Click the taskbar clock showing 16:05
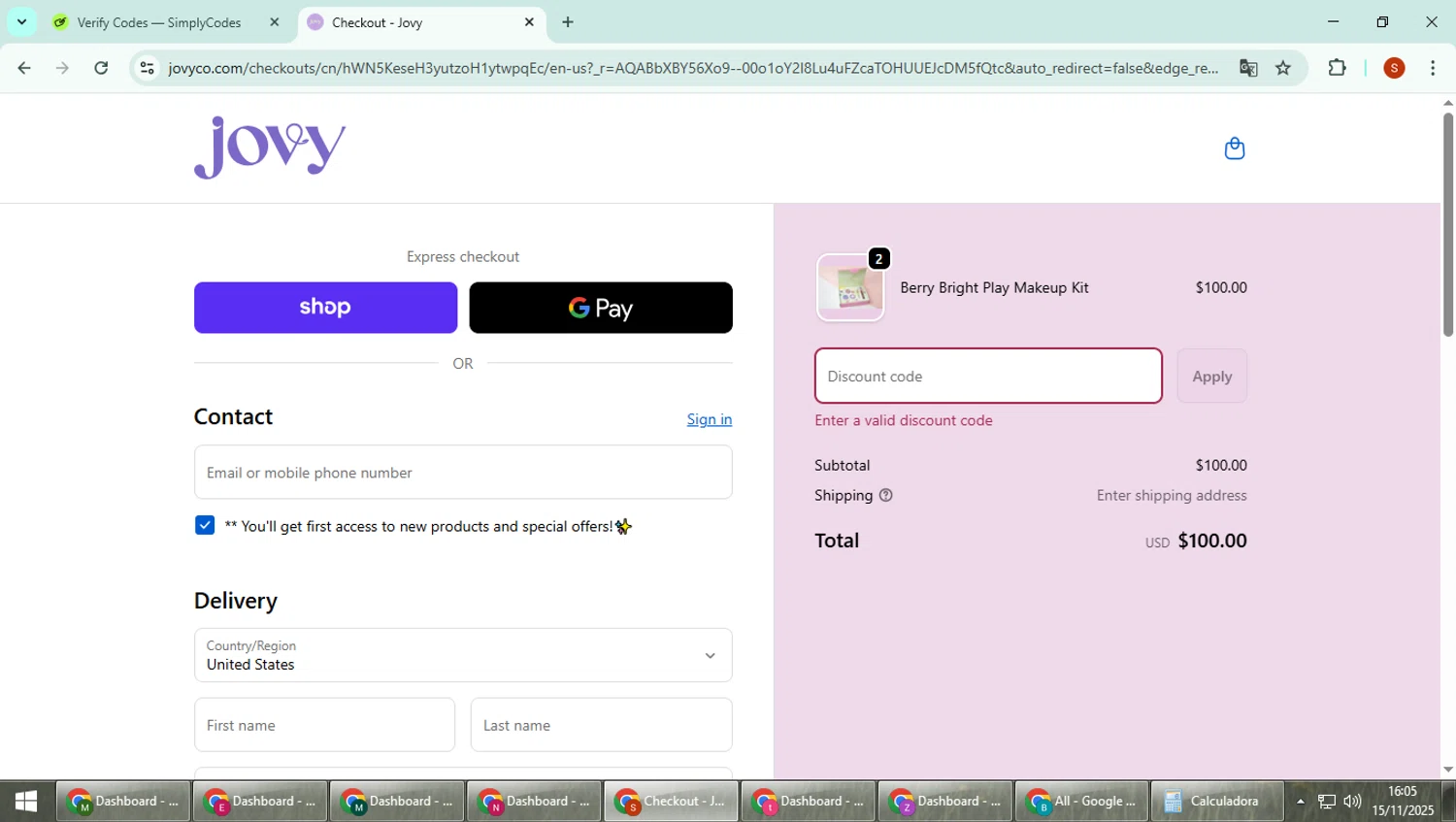Image resolution: width=1456 pixels, height=822 pixels. [x=1403, y=801]
